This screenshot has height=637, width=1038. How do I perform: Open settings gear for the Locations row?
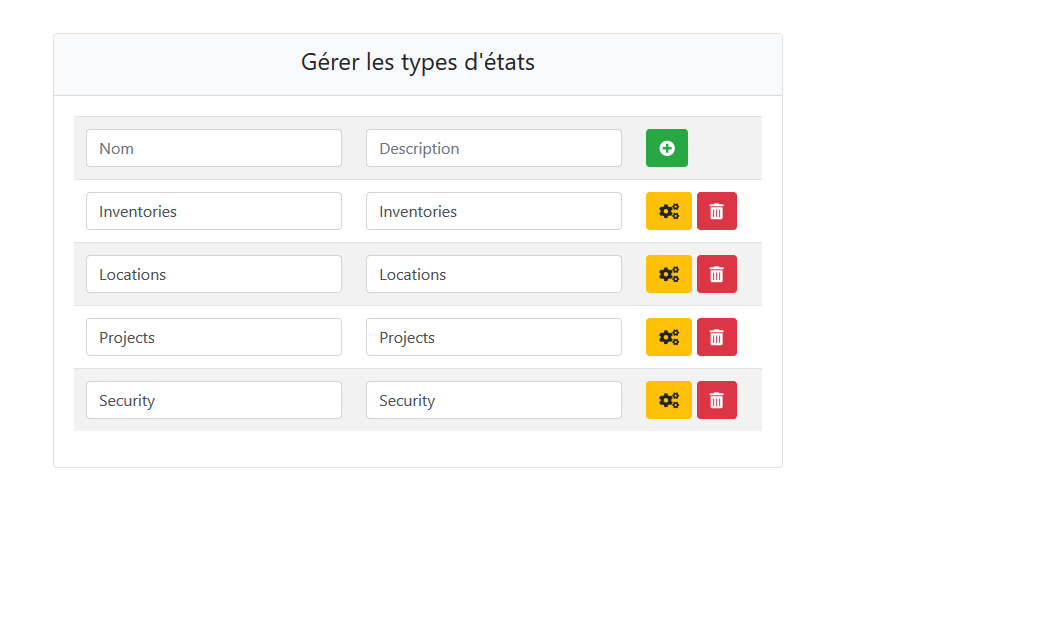click(x=668, y=274)
